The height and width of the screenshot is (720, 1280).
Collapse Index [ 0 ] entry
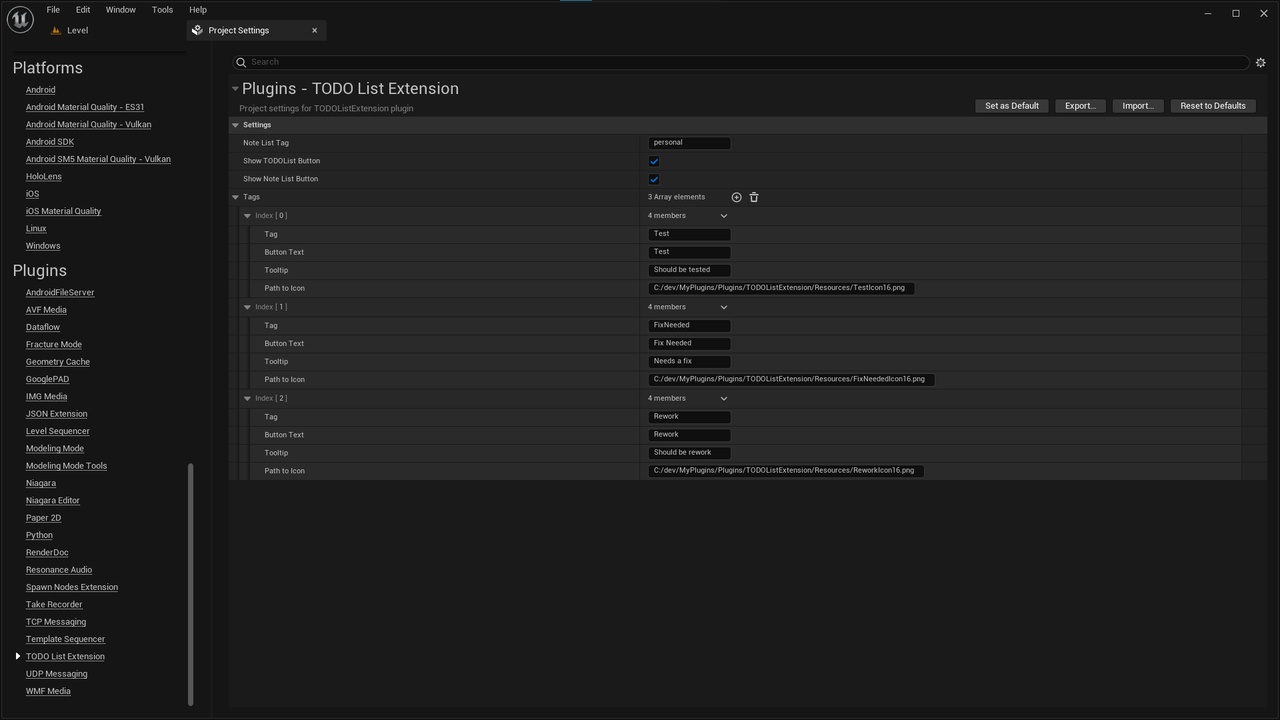click(x=247, y=216)
